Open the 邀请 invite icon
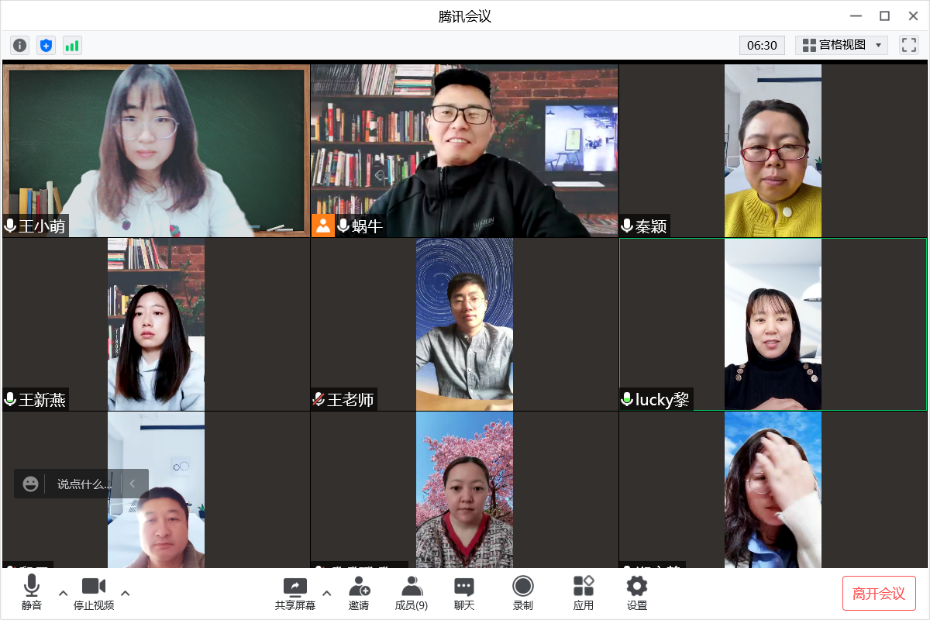Screen dimensions: 930x620 coord(358,592)
